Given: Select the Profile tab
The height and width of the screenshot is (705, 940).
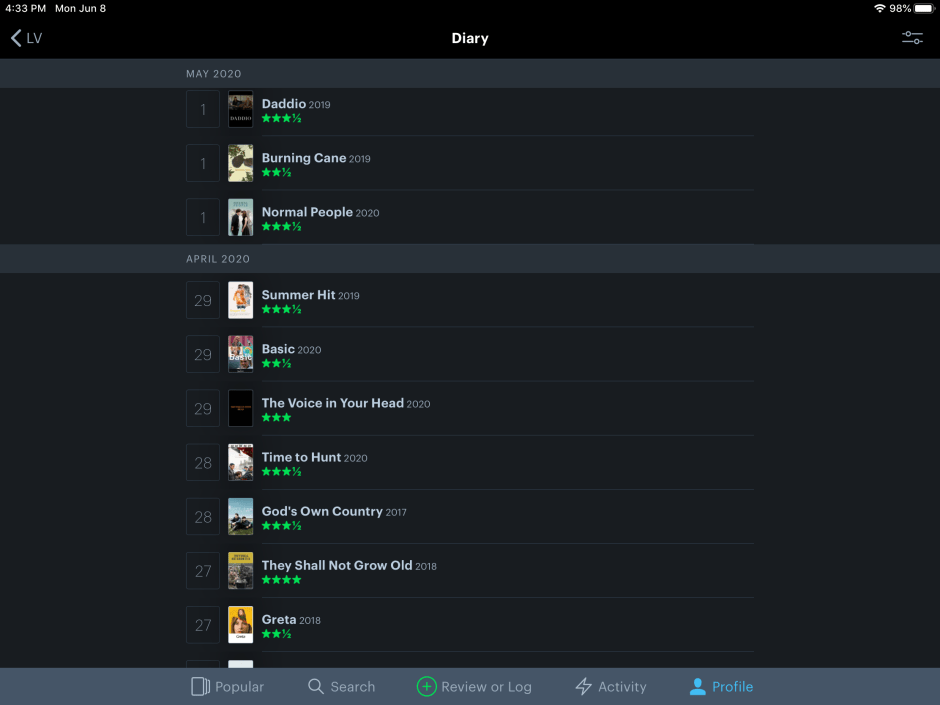Looking at the screenshot, I should coord(721,687).
